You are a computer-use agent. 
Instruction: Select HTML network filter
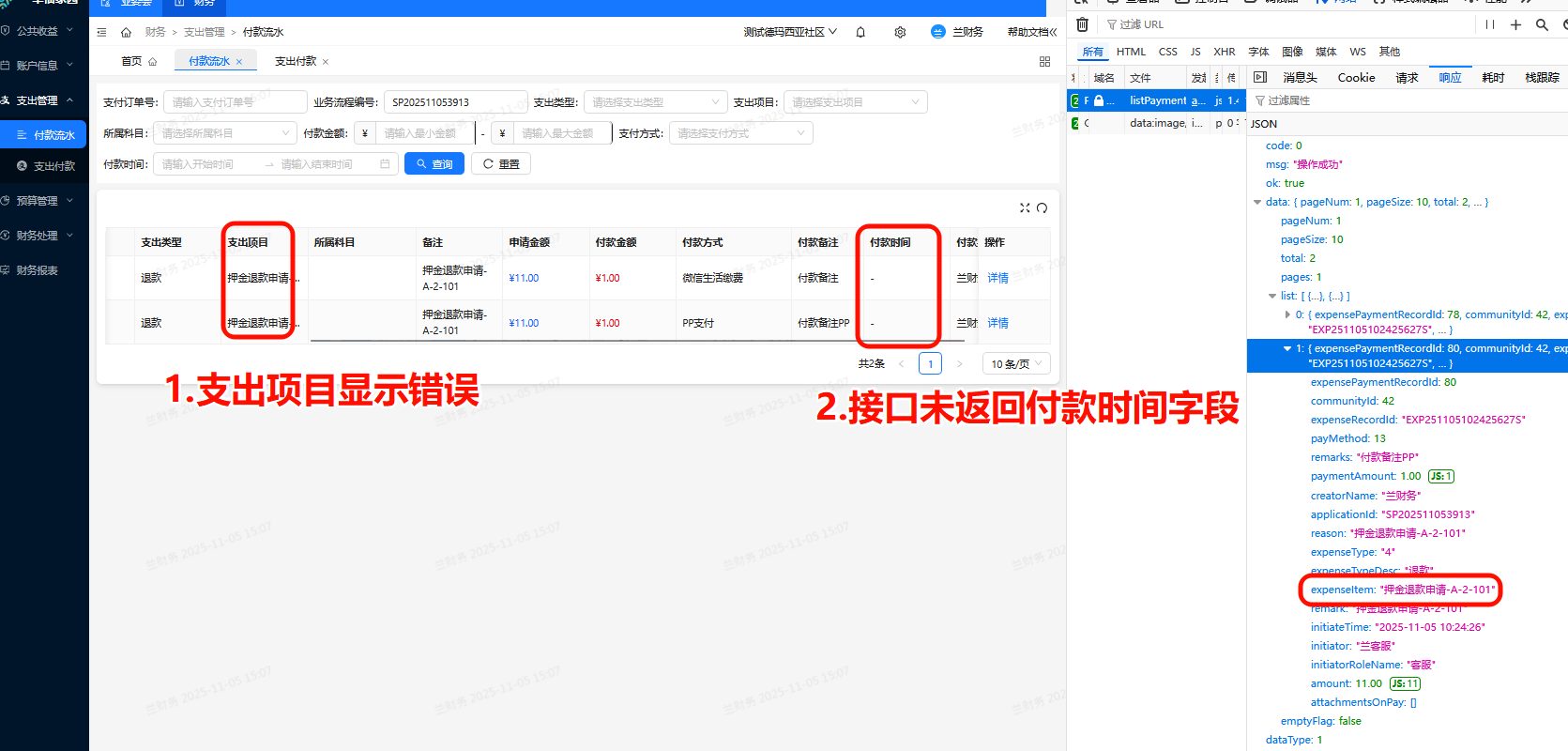point(1131,52)
